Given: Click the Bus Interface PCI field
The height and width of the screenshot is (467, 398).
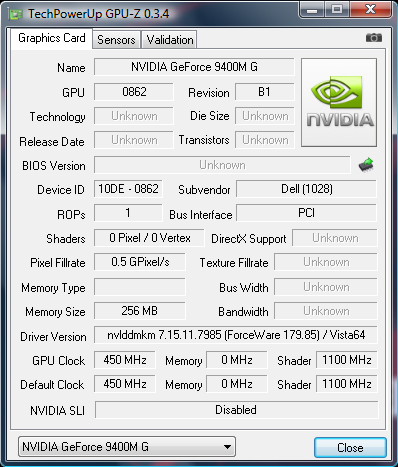Looking at the screenshot, I should pyautogui.click(x=306, y=213).
